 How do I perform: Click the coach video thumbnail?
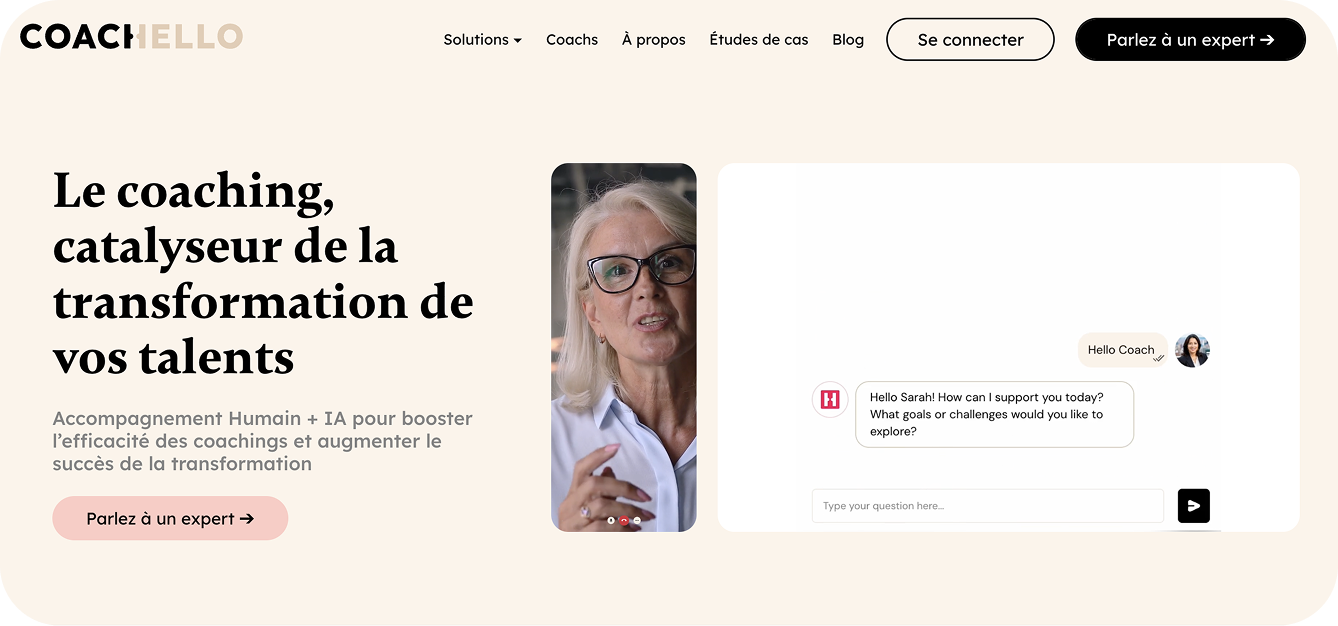click(624, 347)
